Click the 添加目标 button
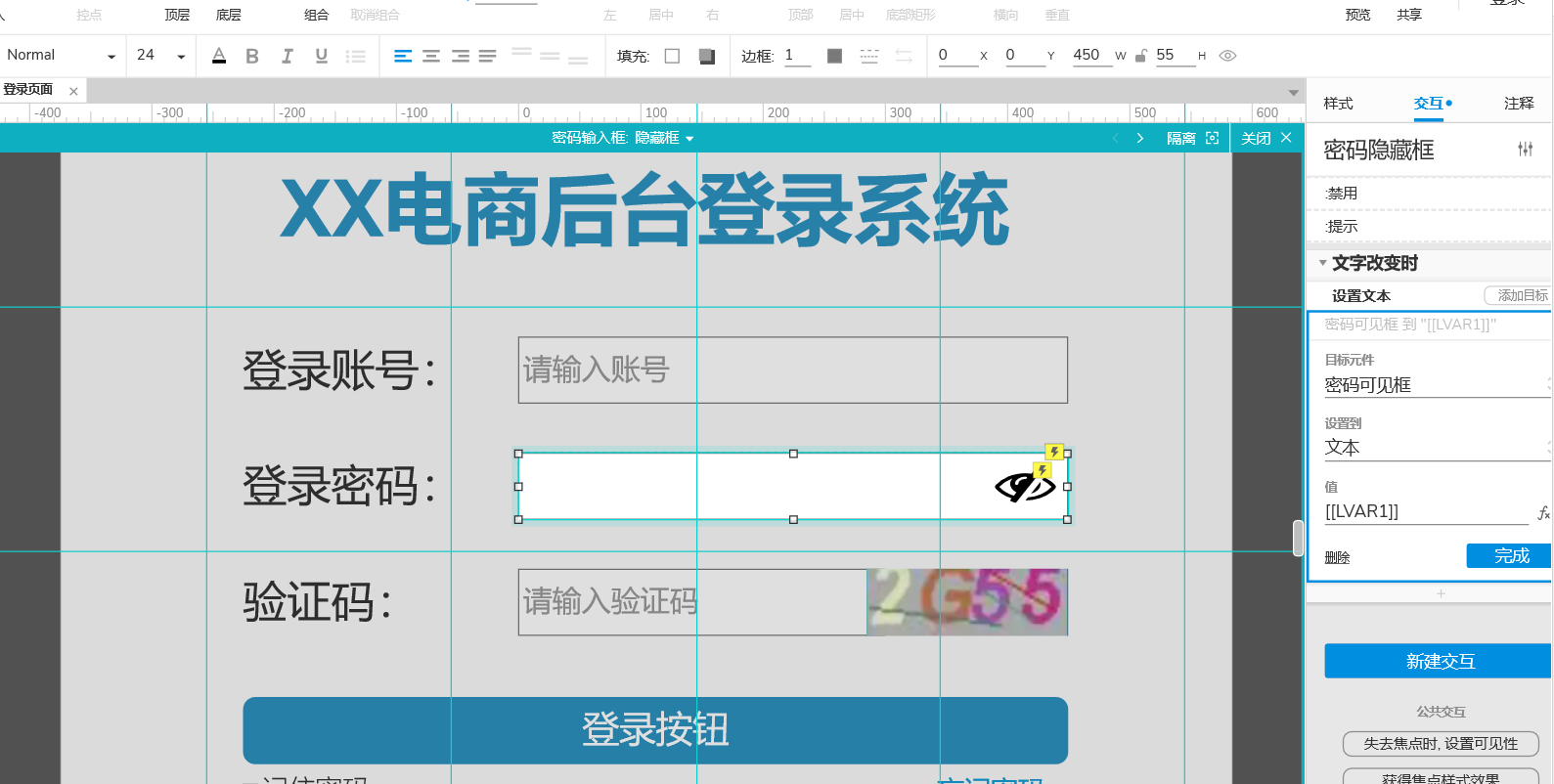Viewport: 1554px width, 784px height. (x=1519, y=295)
